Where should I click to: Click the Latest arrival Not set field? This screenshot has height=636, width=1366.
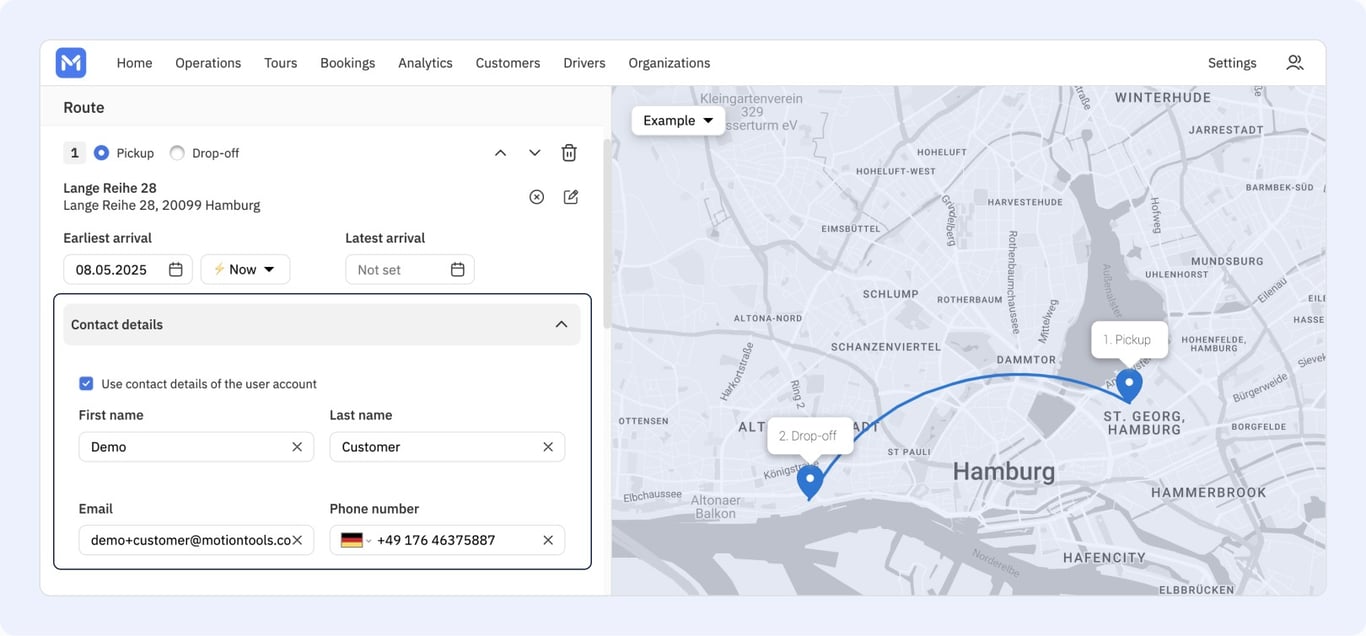click(410, 270)
